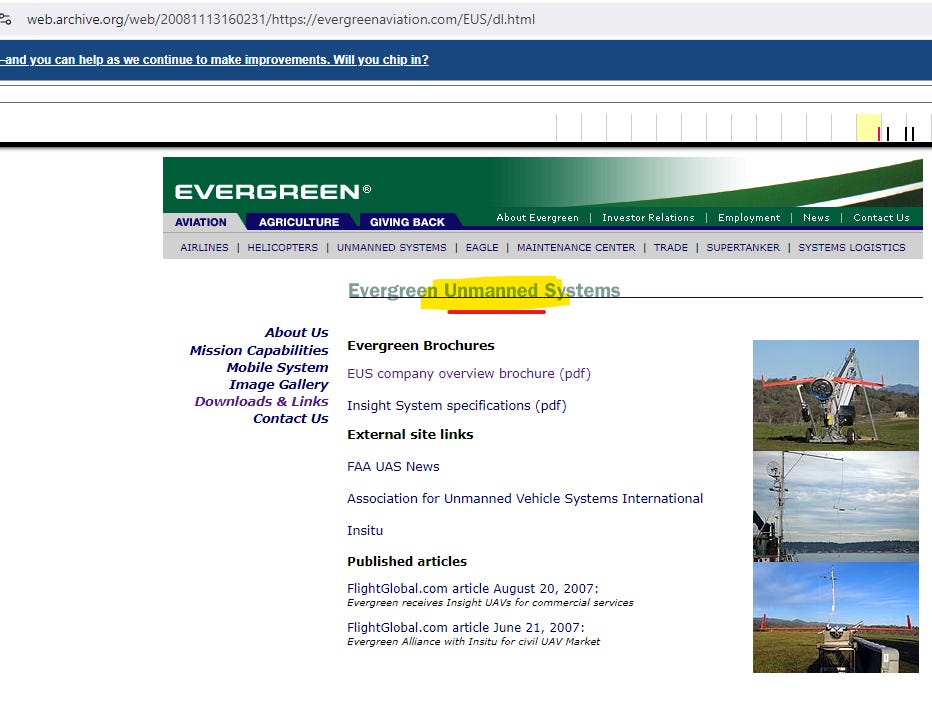This screenshot has width=932, height=715.
Task: Open the HELICOPTERS section
Action: coord(282,247)
